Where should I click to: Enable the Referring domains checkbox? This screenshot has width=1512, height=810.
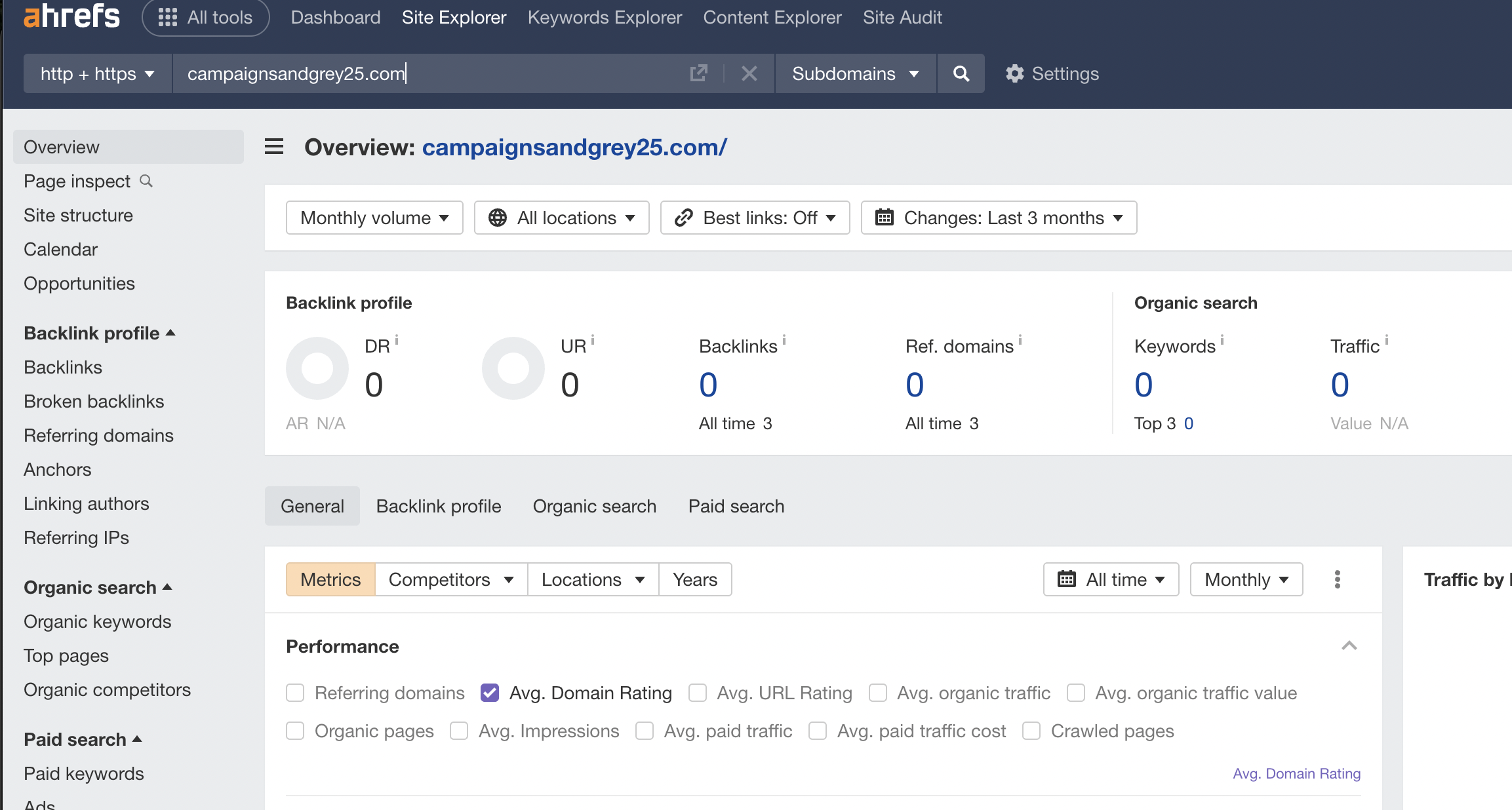296,693
